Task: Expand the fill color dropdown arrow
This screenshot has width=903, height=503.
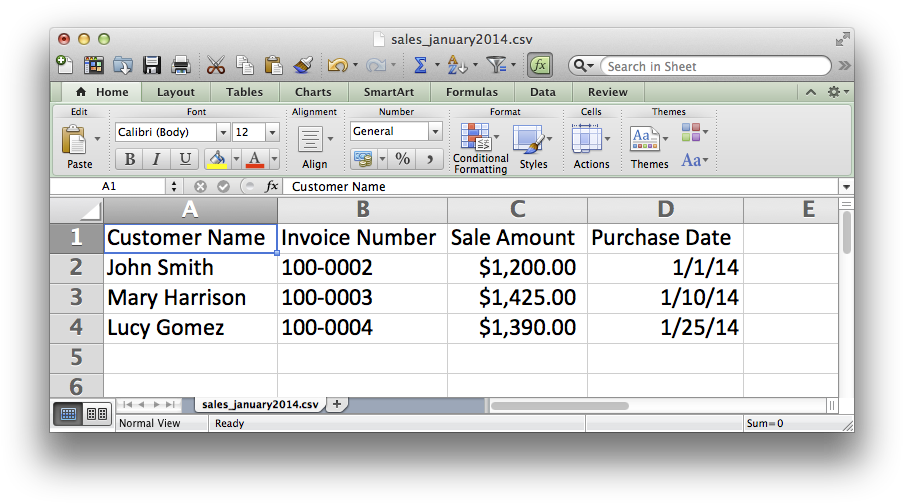Action: tap(236, 159)
